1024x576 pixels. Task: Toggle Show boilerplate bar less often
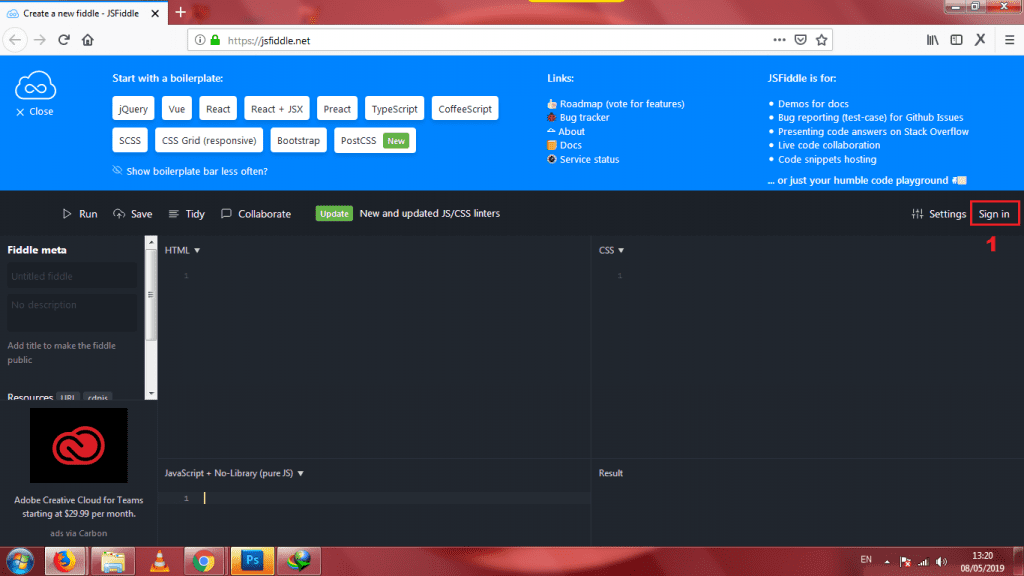(190, 171)
